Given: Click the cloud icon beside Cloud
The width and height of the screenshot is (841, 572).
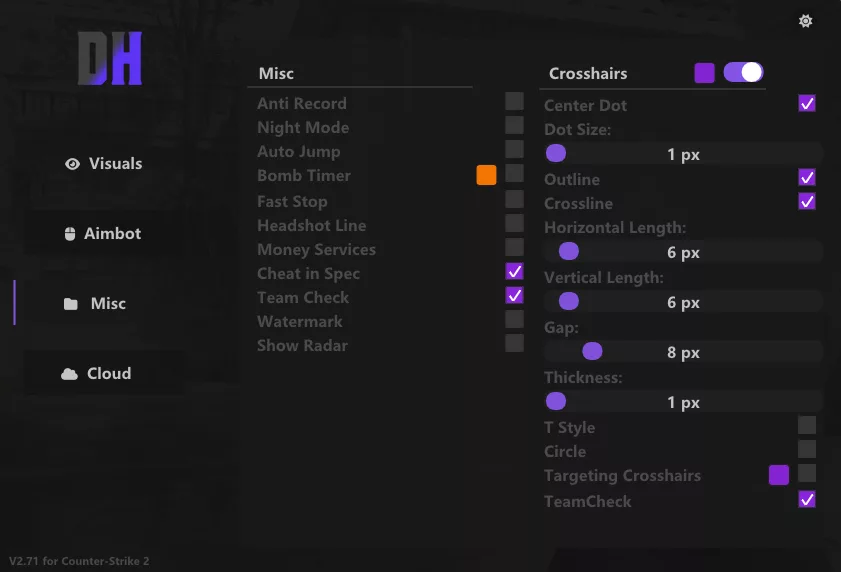Looking at the screenshot, I should 70,374.
